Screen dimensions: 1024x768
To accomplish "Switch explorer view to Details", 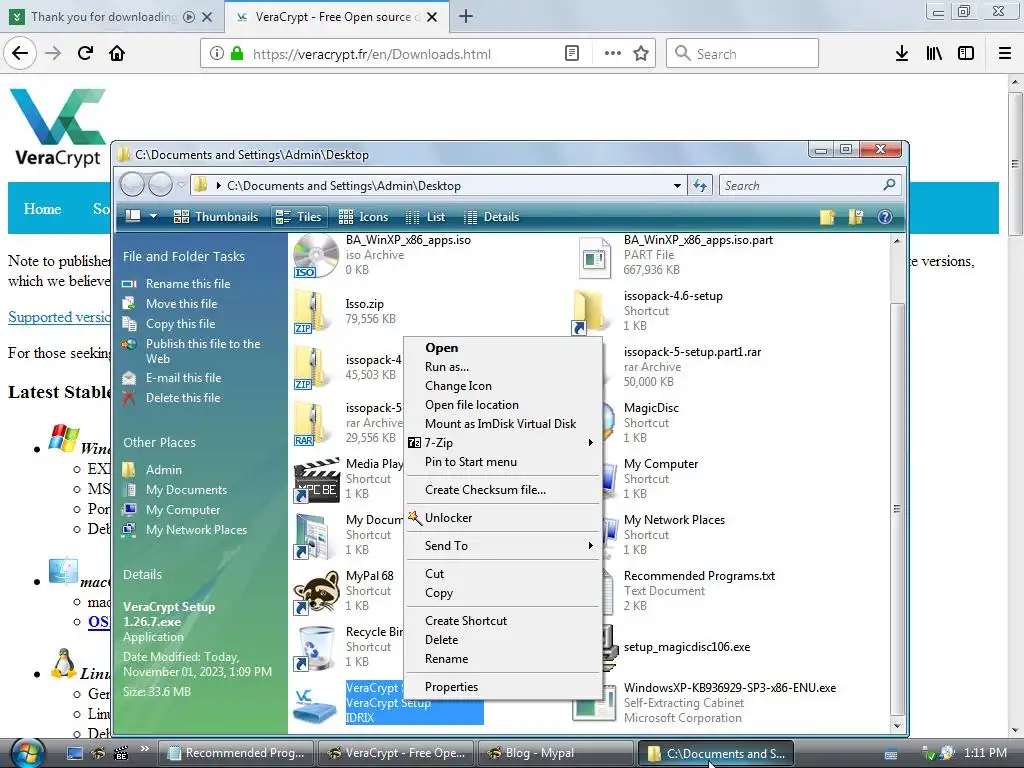I will point(491,217).
